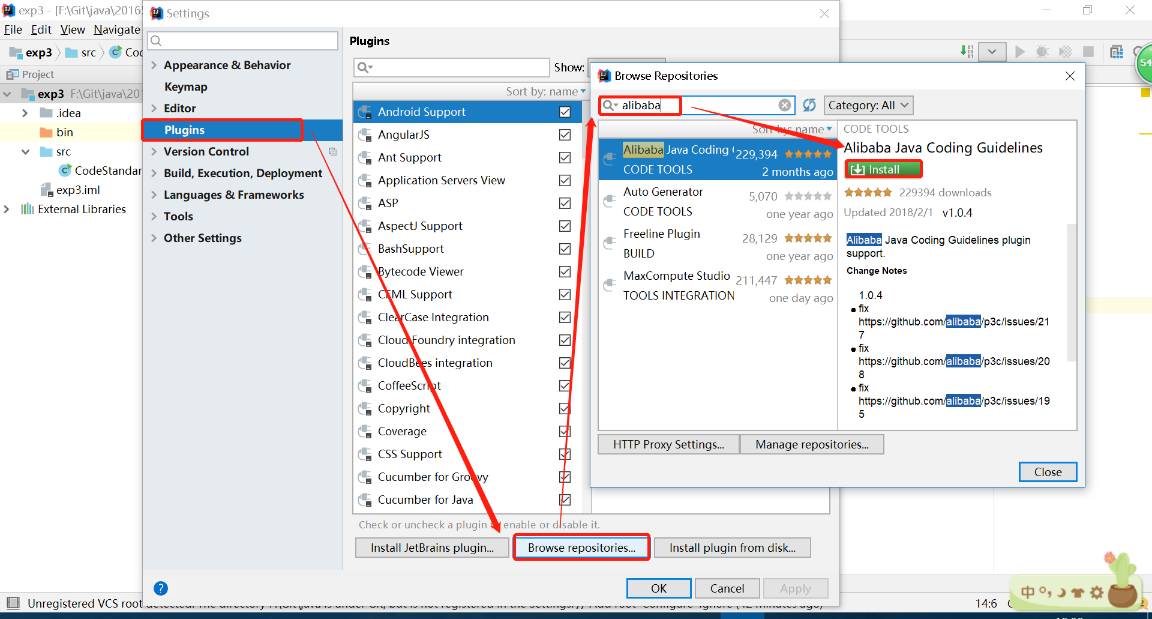Image resolution: width=1152 pixels, height=619 pixels.
Task: Open the File menu
Action: click(x=13, y=29)
